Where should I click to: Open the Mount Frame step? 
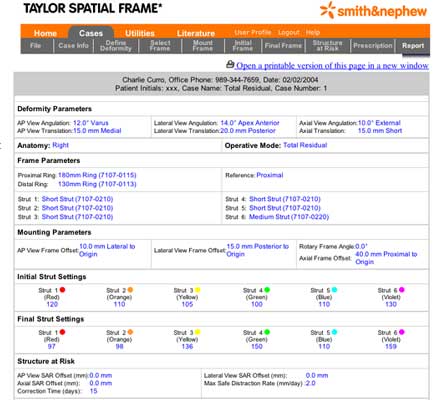coord(203,46)
